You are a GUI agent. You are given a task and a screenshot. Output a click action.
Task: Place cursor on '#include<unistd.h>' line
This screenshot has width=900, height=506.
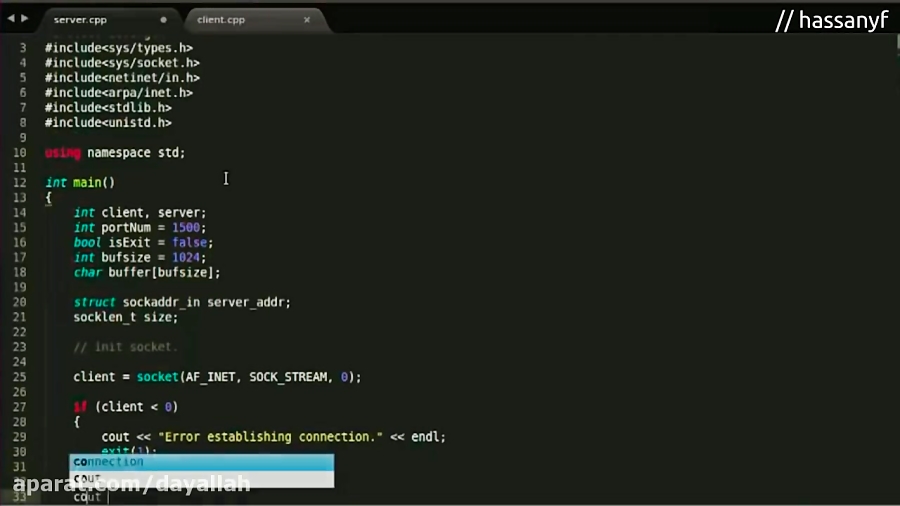tap(108, 123)
